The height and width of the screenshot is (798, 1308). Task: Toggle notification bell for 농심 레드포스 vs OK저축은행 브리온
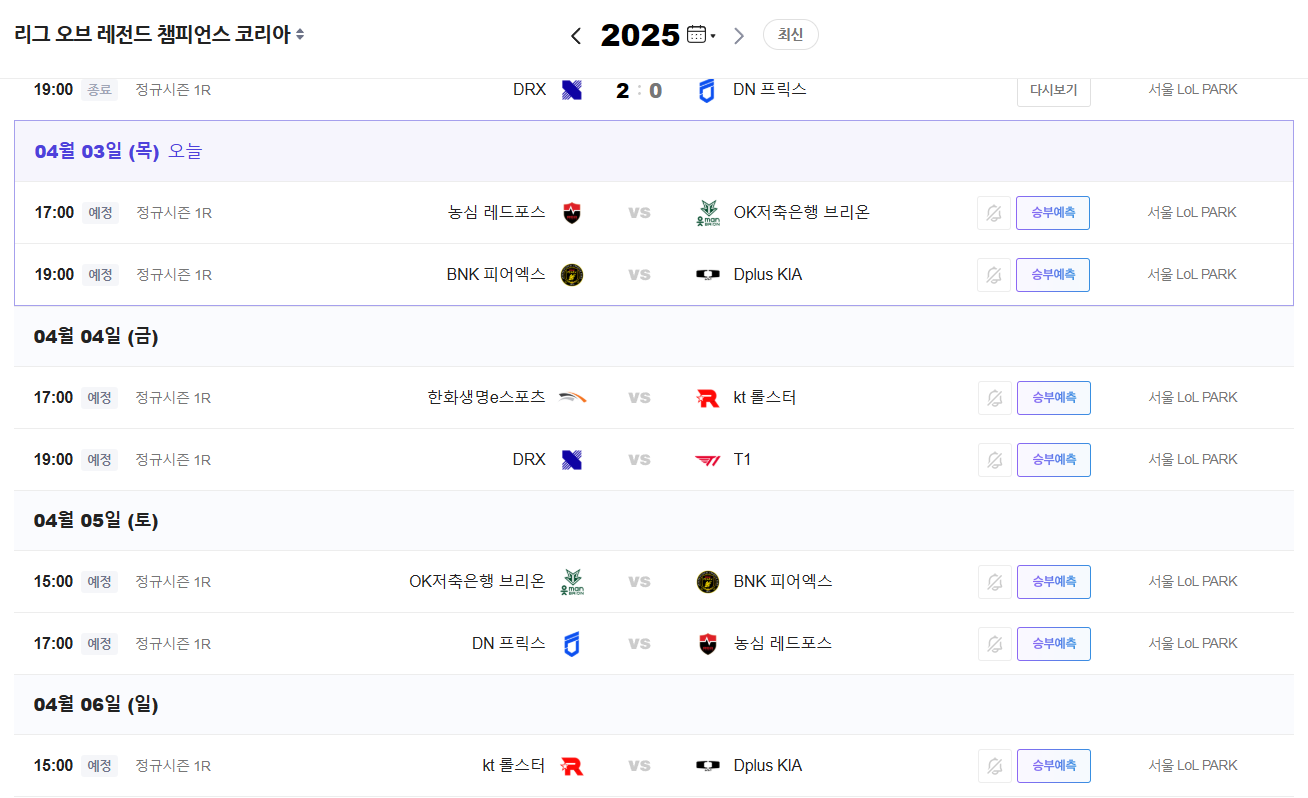[994, 213]
